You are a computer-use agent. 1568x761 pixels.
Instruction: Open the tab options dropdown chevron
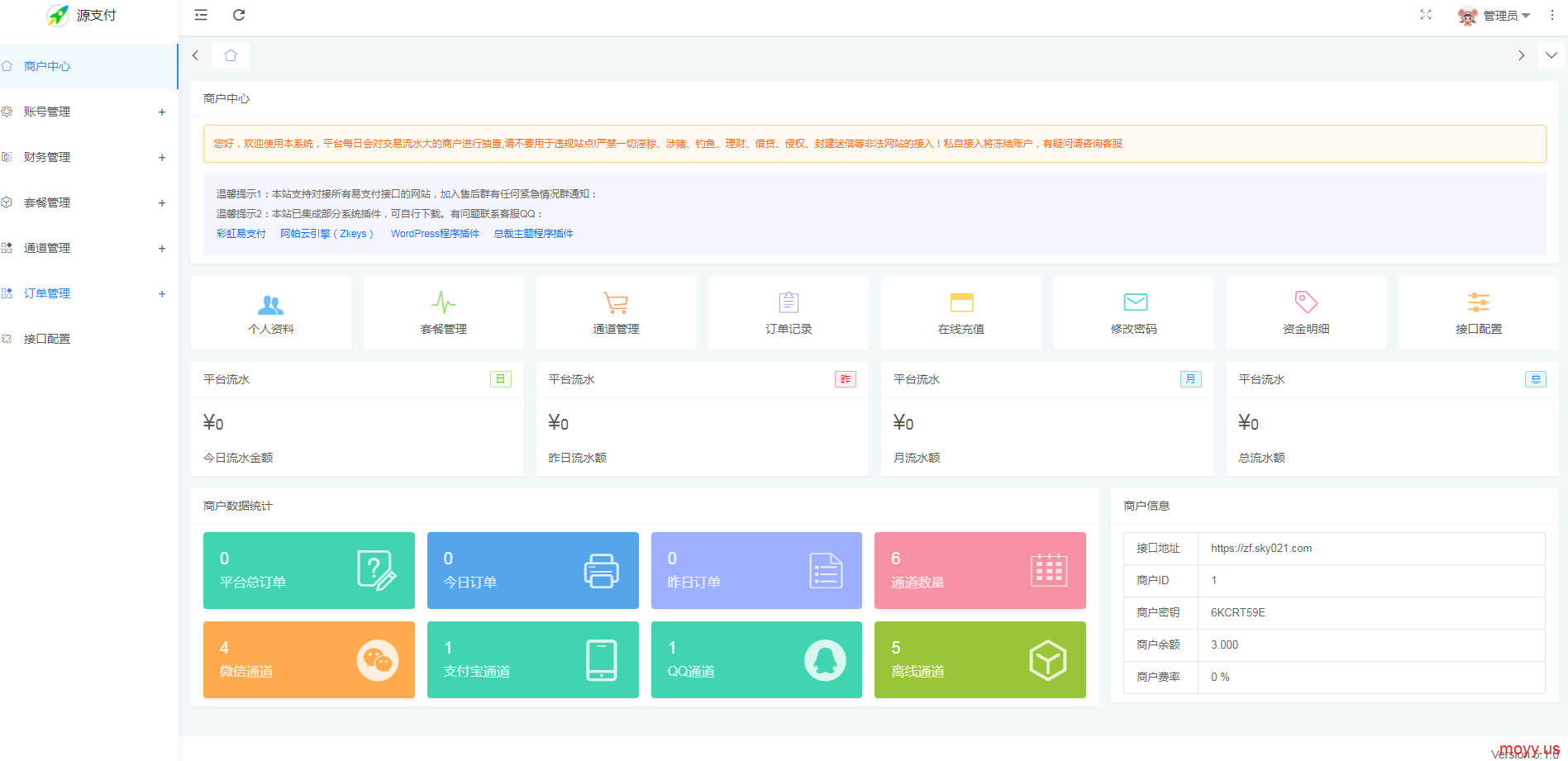tap(1551, 55)
